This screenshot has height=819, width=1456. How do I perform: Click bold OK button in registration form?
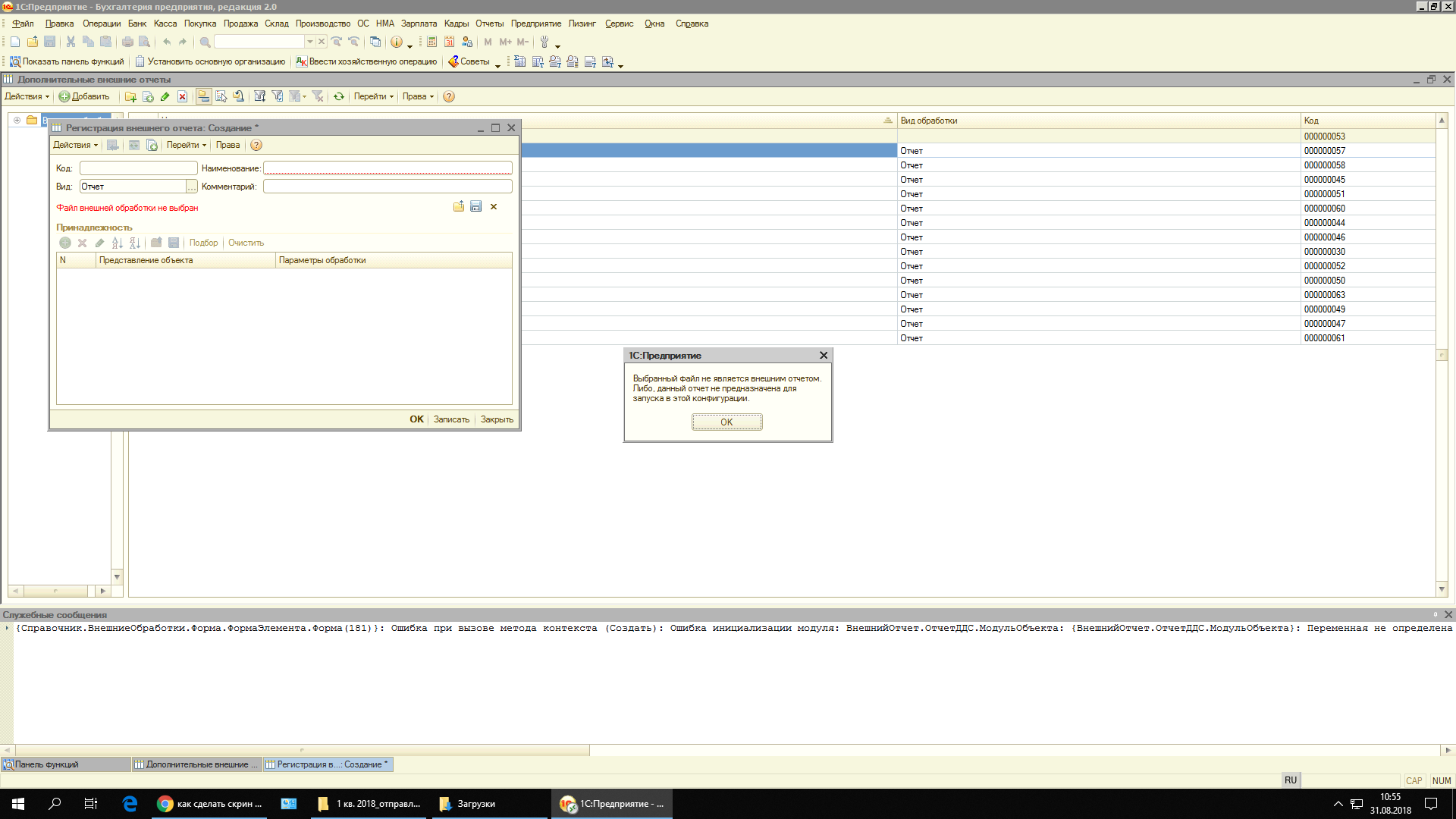pos(416,419)
